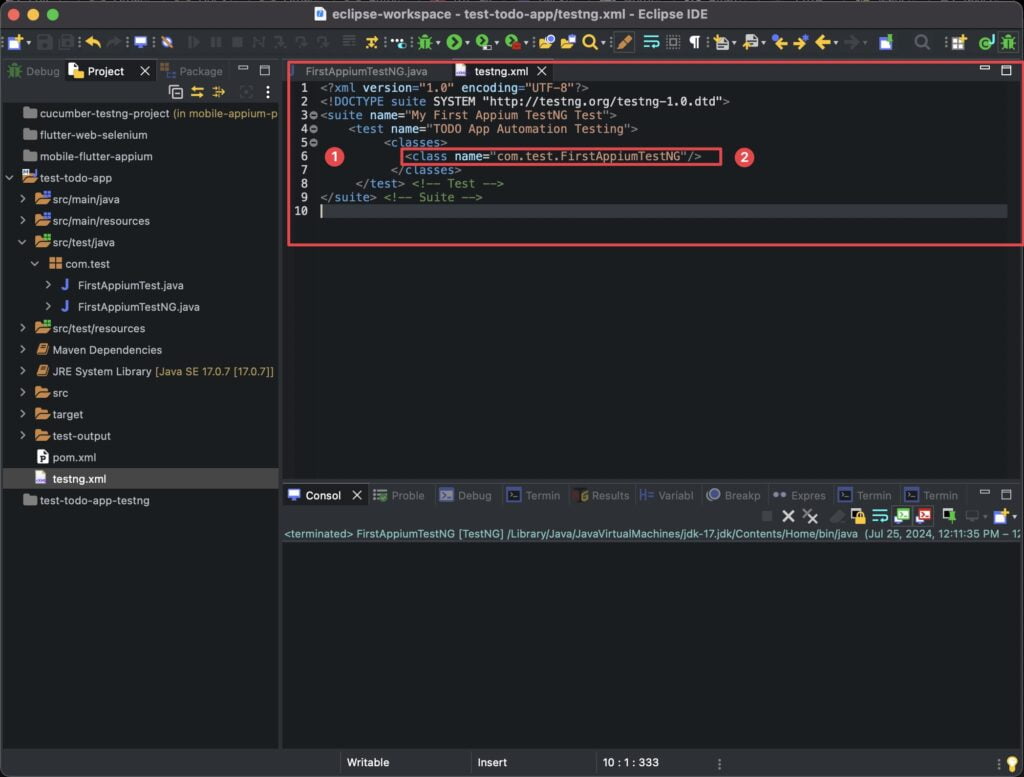The image size is (1024, 777).
Task: Click the Open Perspective icon
Action: pyautogui.click(x=959, y=42)
